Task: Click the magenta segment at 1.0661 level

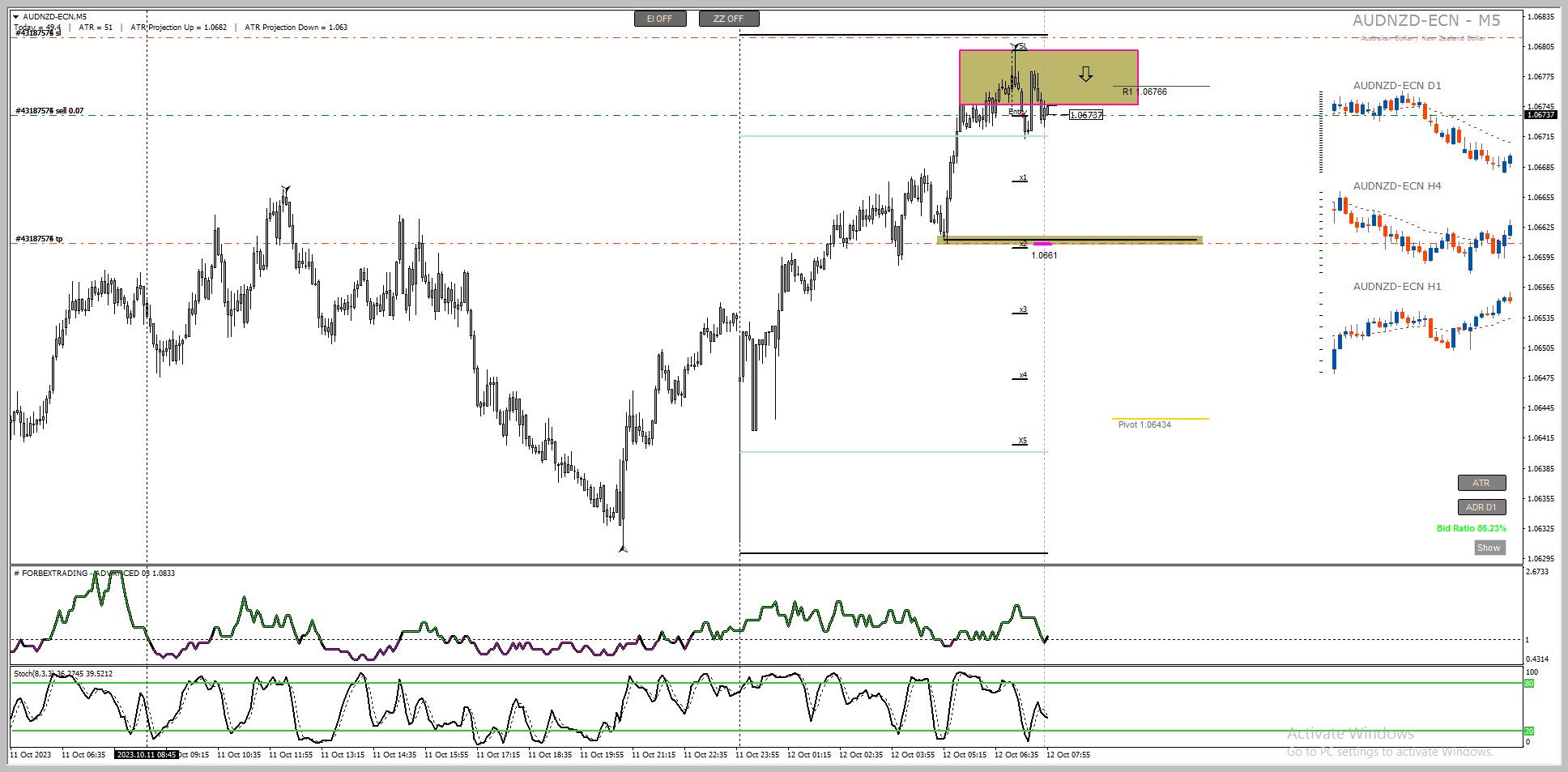Action: coord(1042,244)
